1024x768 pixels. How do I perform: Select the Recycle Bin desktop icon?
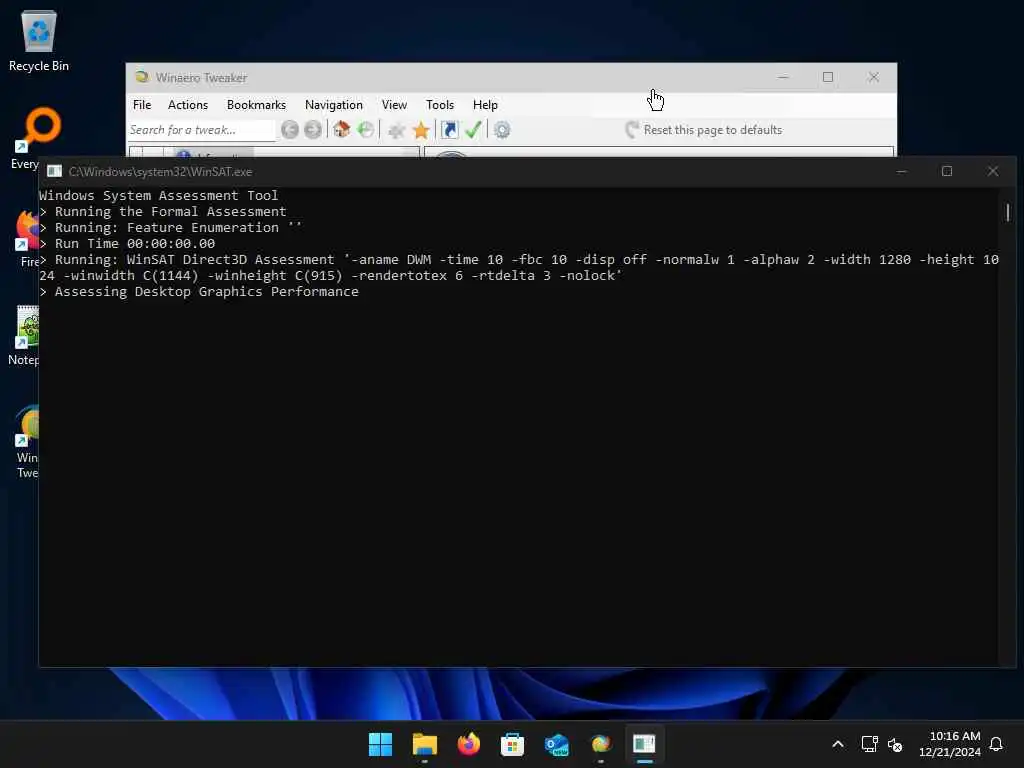click(x=39, y=40)
